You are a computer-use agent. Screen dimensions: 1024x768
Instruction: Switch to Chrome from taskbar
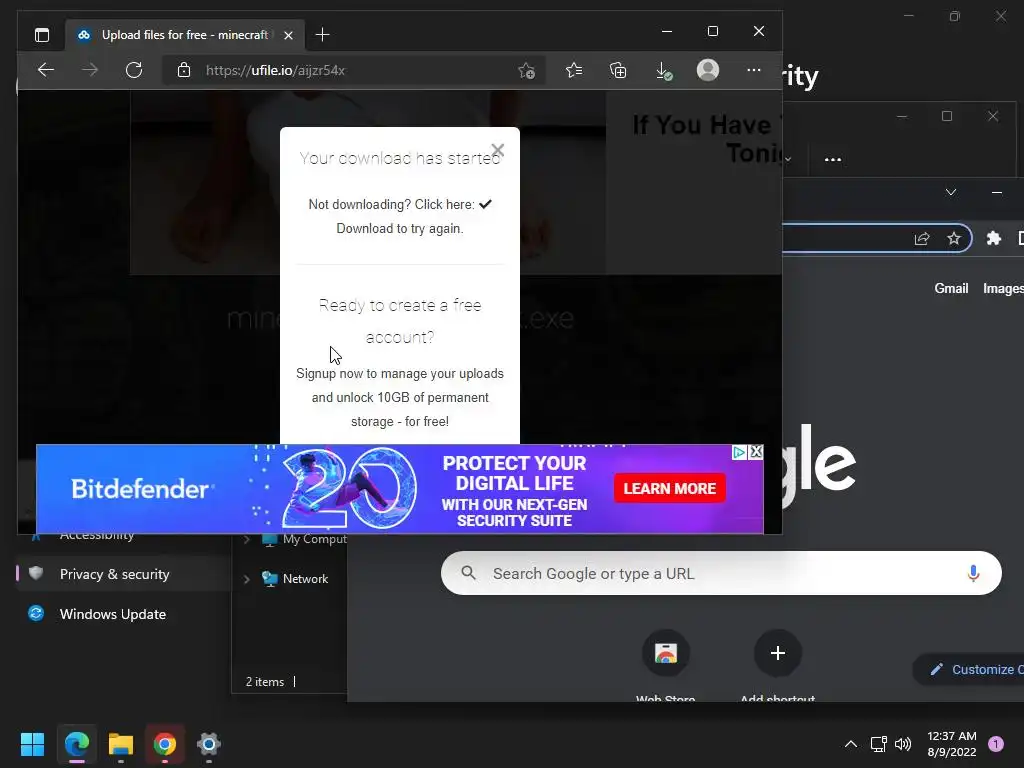pos(165,744)
